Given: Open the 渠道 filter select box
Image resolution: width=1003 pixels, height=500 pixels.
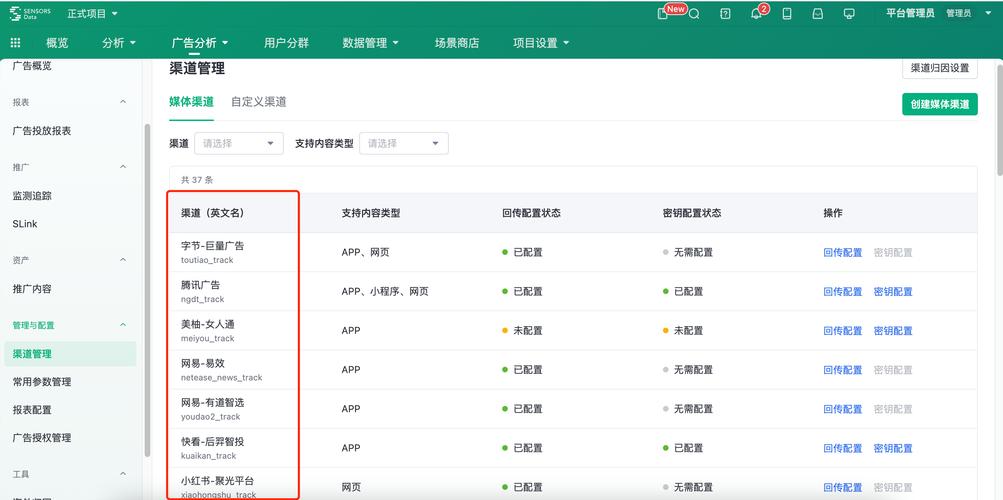Looking at the screenshot, I should (239, 143).
